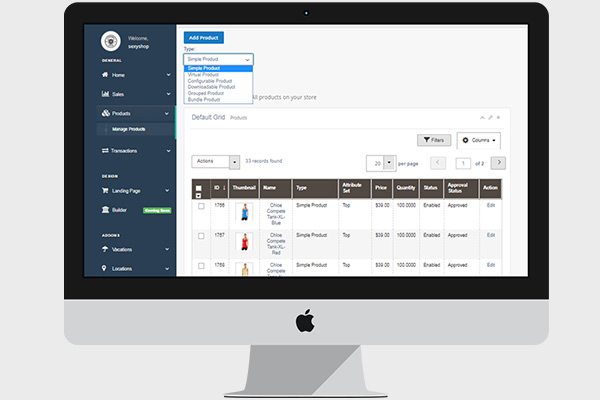Check the box for product 1787
Image resolution: width=600 pixels, height=400 pixels.
199,235
